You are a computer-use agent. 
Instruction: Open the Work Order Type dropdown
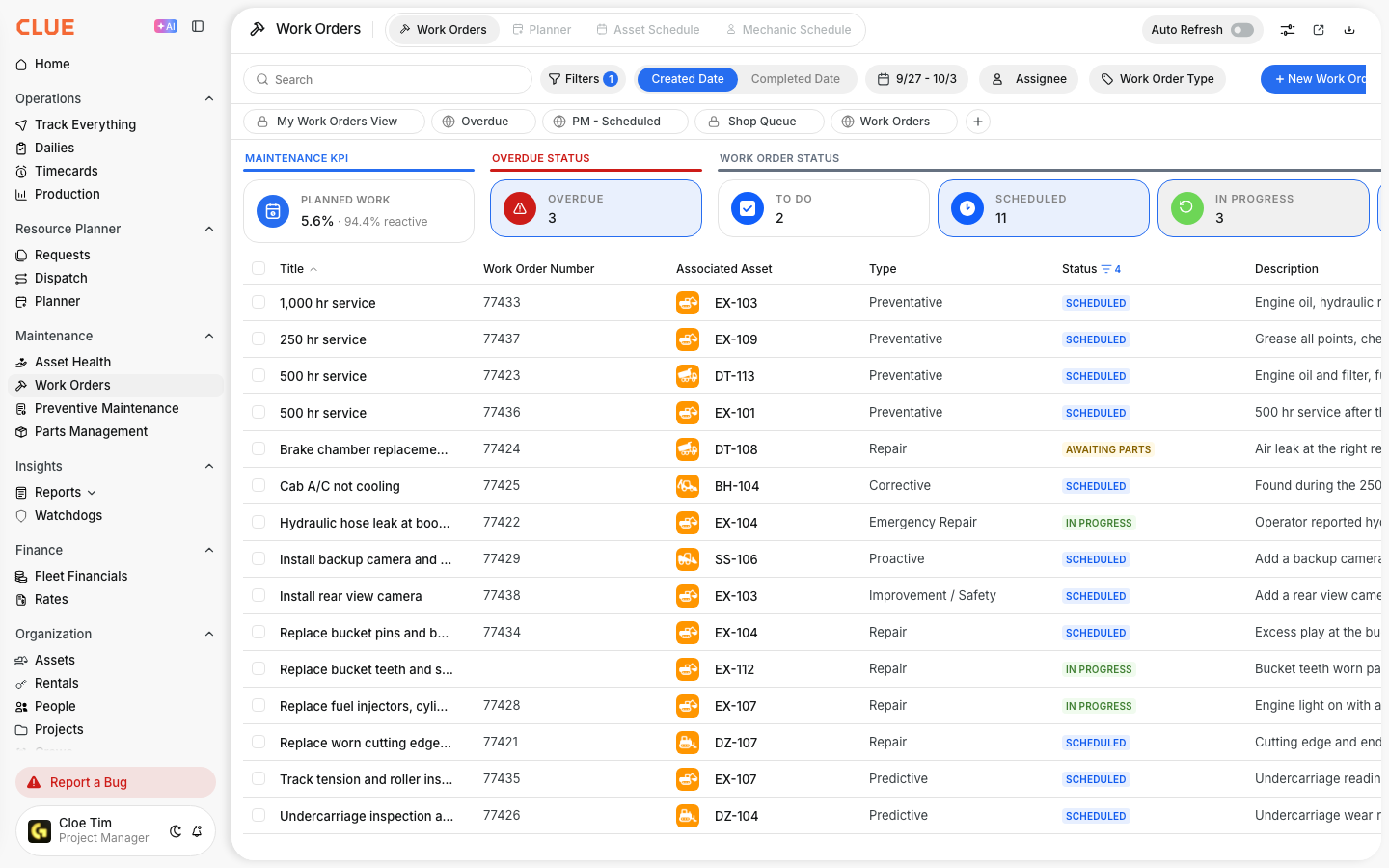click(1157, 79)
